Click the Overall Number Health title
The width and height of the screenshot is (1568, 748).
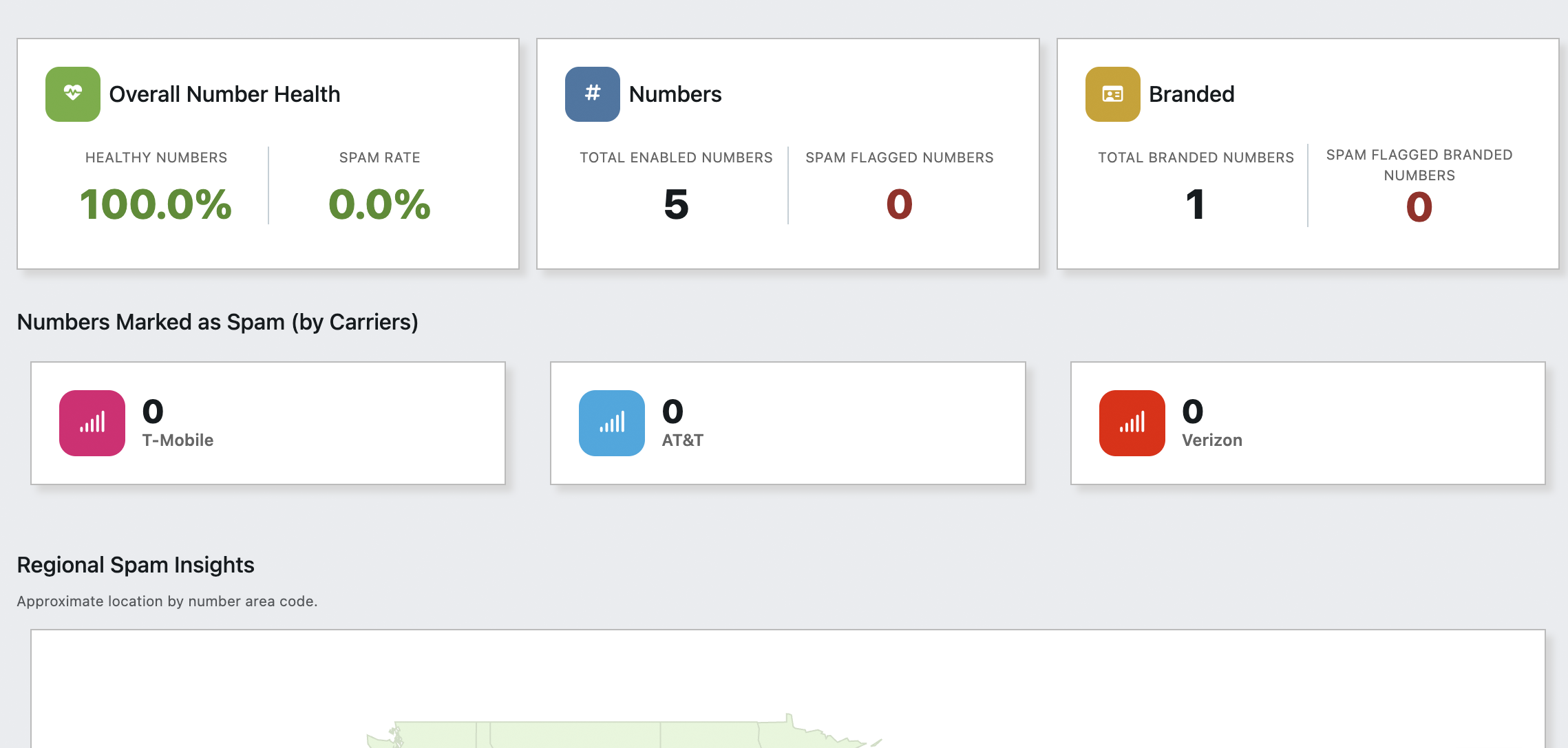224,94
